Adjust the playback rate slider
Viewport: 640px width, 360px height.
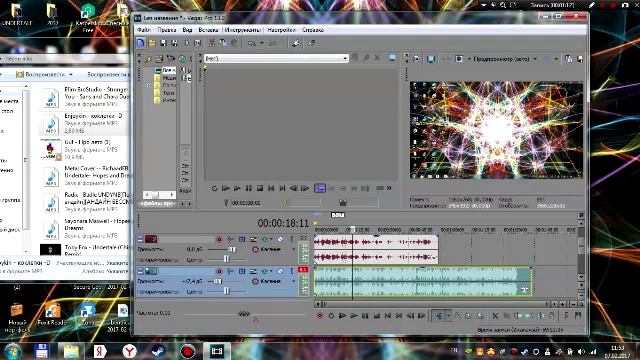click(244, 313)
